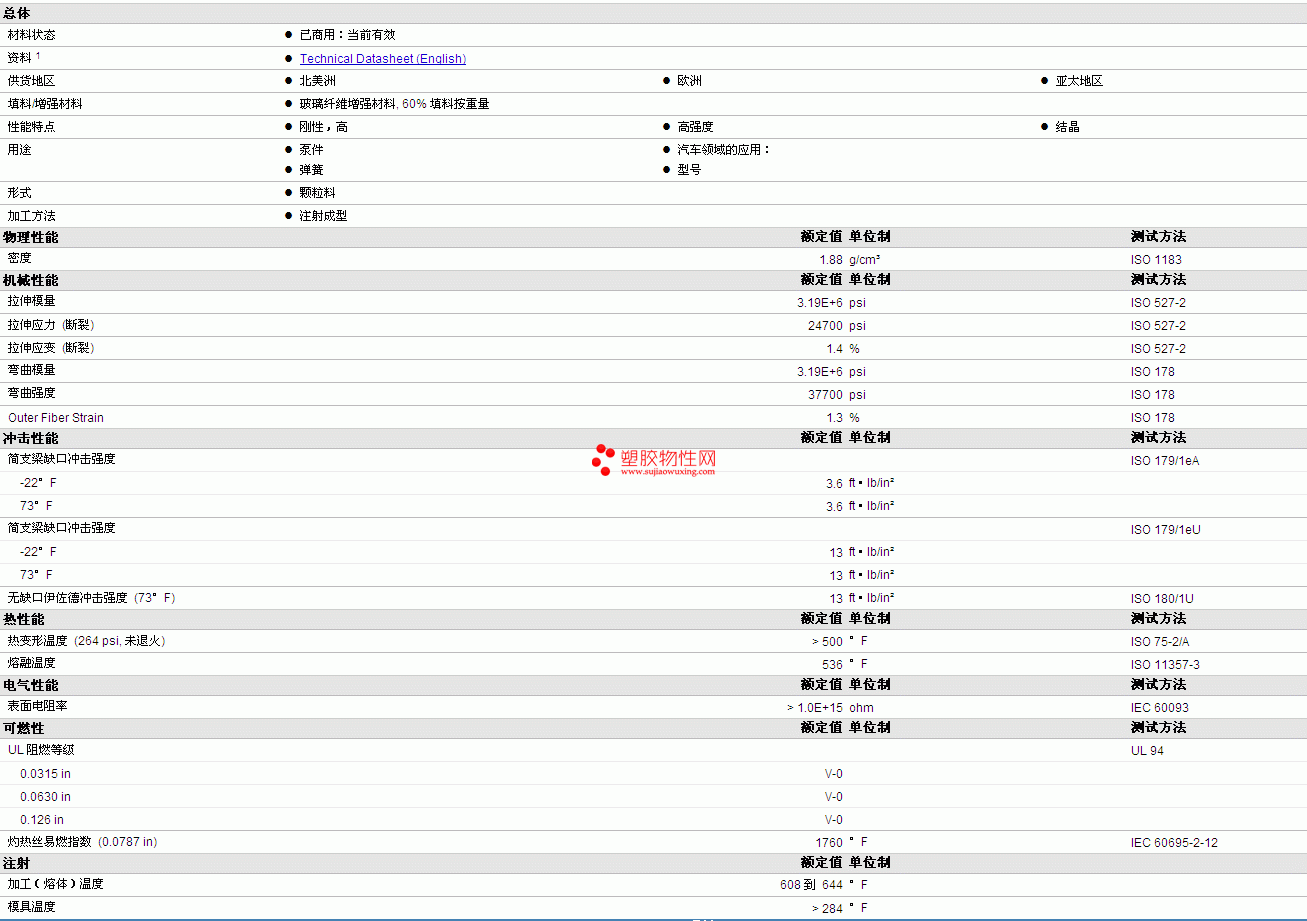This screenshot has width=1307, height=921.
Task: Open the Technical Datasheet (English) link
Action: pyautogui.click(x=383, y=59)
